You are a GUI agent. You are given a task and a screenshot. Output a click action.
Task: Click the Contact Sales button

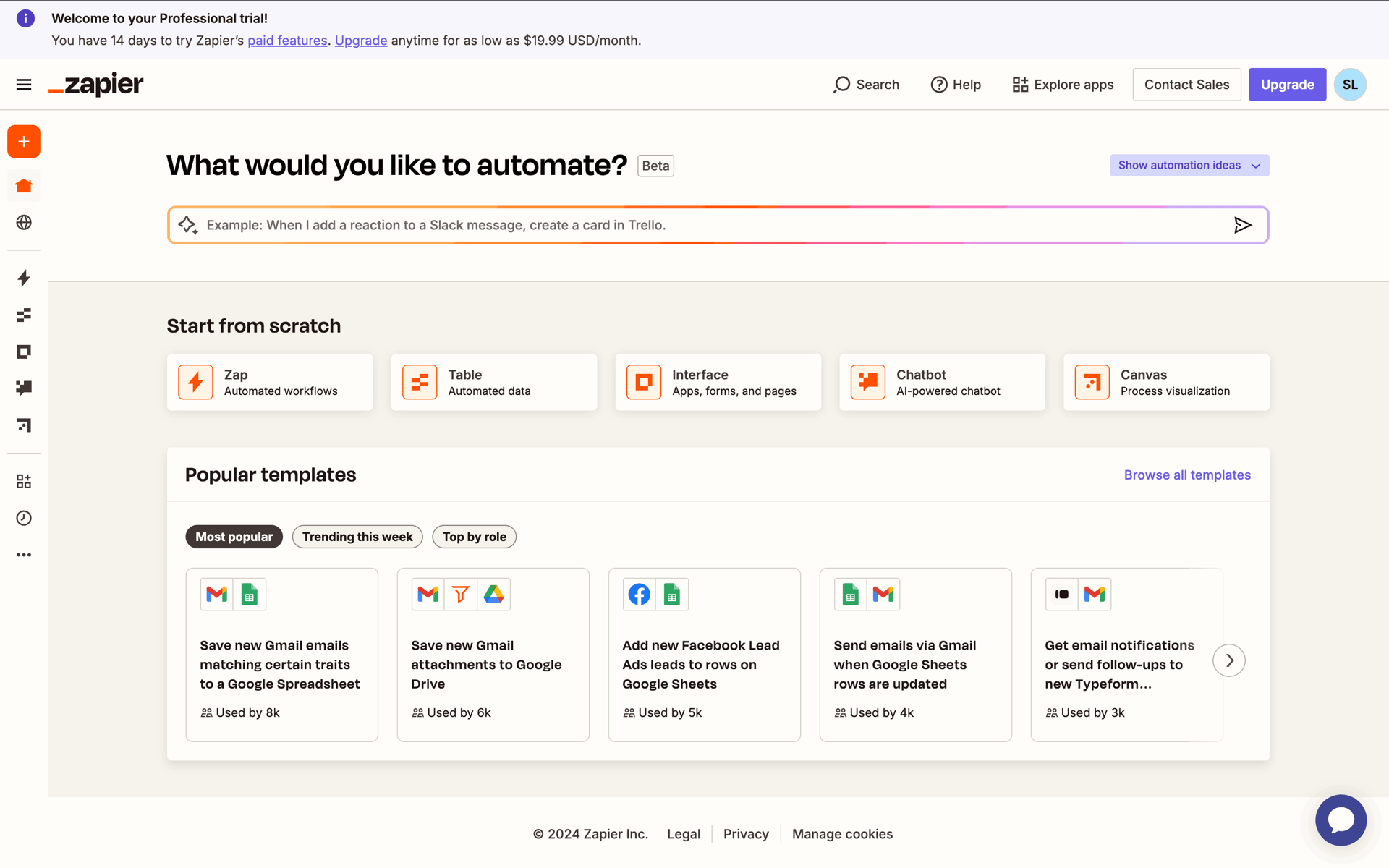coord(1186,85)
